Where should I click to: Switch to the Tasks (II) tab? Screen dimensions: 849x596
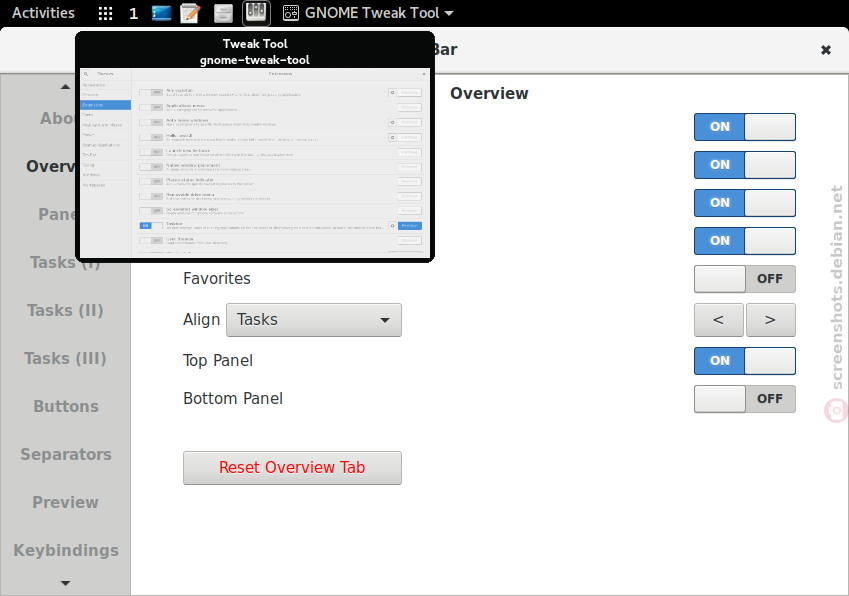tap(66, 310)
